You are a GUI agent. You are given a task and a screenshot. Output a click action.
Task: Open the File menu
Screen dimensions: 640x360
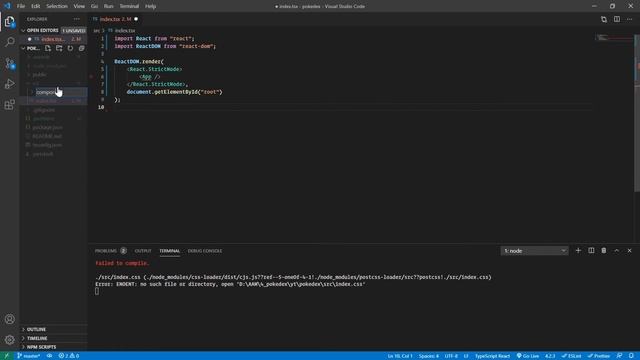(x=21, y=6)
